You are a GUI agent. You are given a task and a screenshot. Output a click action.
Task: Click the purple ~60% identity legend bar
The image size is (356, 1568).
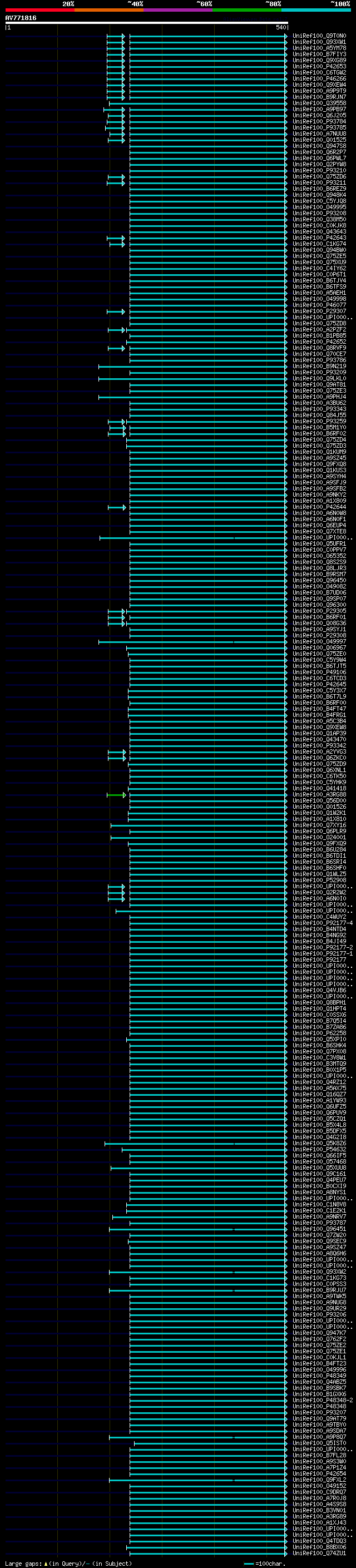pyautogui.click(x=179, y=10)
